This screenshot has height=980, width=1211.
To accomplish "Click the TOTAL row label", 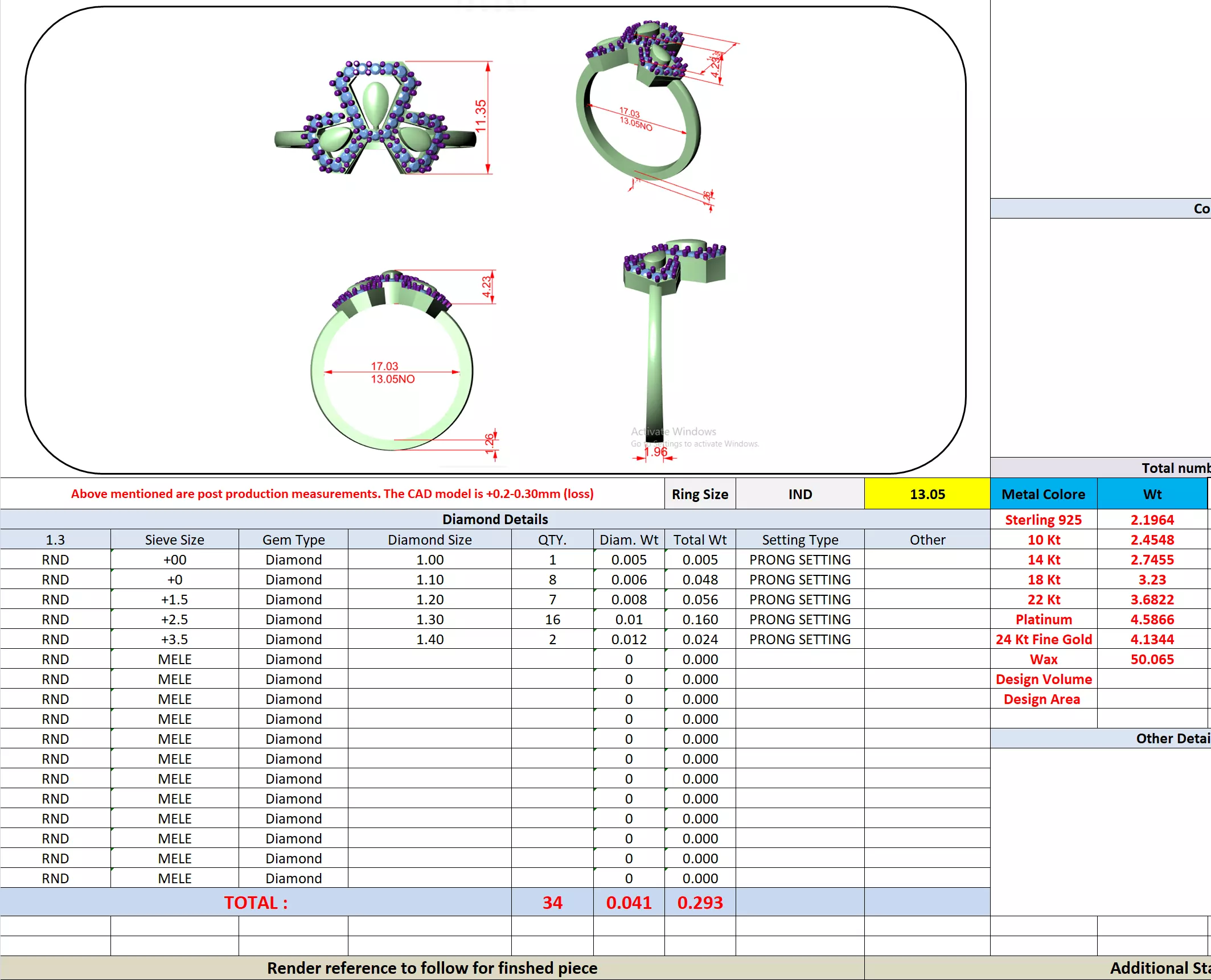I will click(x=256, y=903).
